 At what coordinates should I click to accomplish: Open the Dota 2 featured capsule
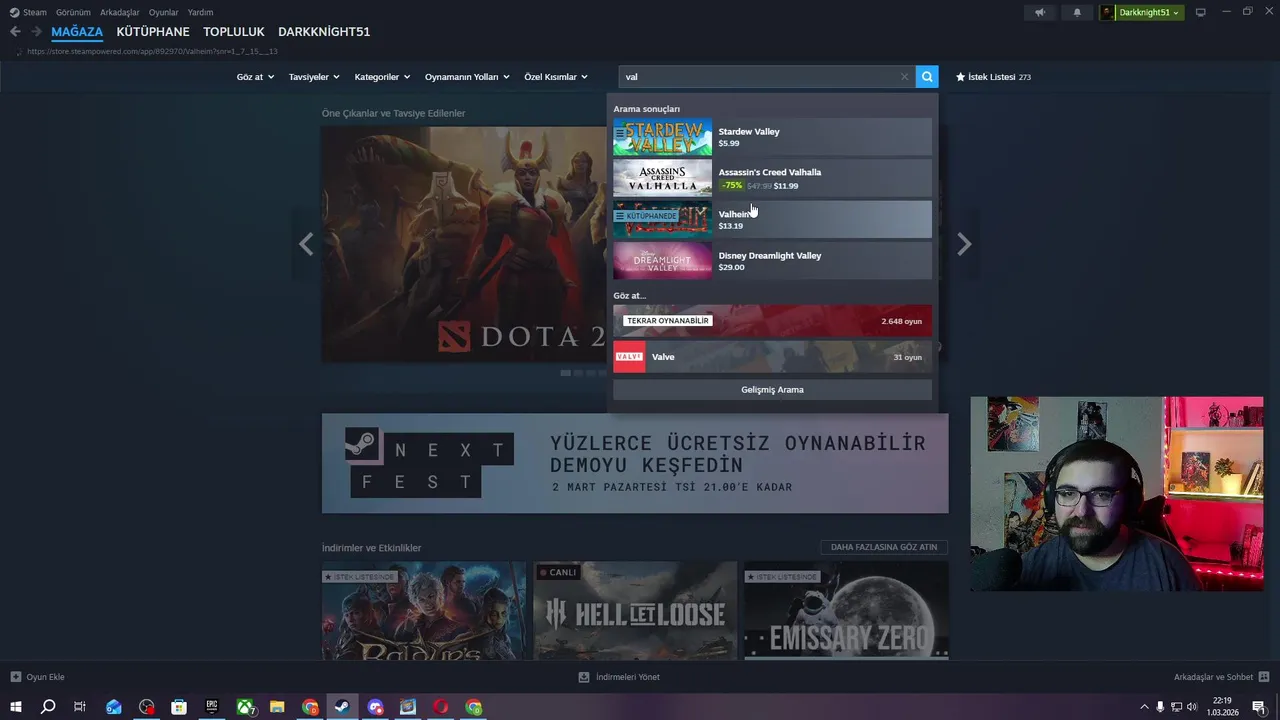point(464,244)
